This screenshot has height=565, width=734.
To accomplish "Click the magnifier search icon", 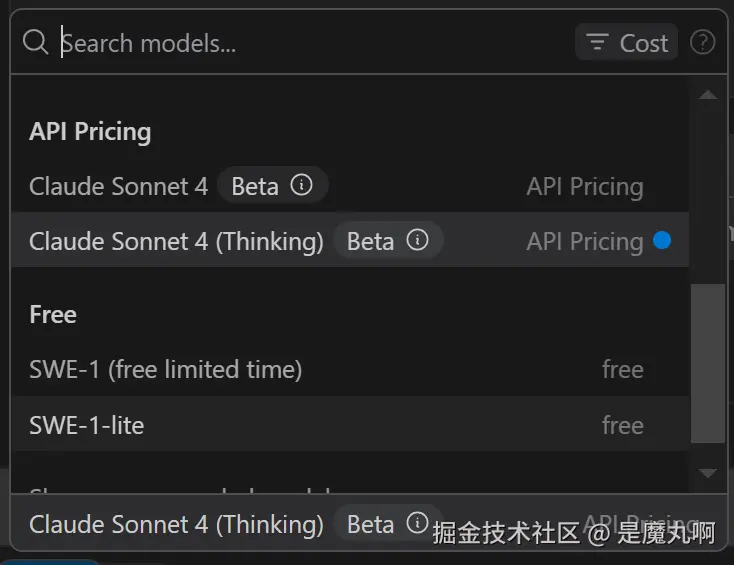I will [35, 43].
